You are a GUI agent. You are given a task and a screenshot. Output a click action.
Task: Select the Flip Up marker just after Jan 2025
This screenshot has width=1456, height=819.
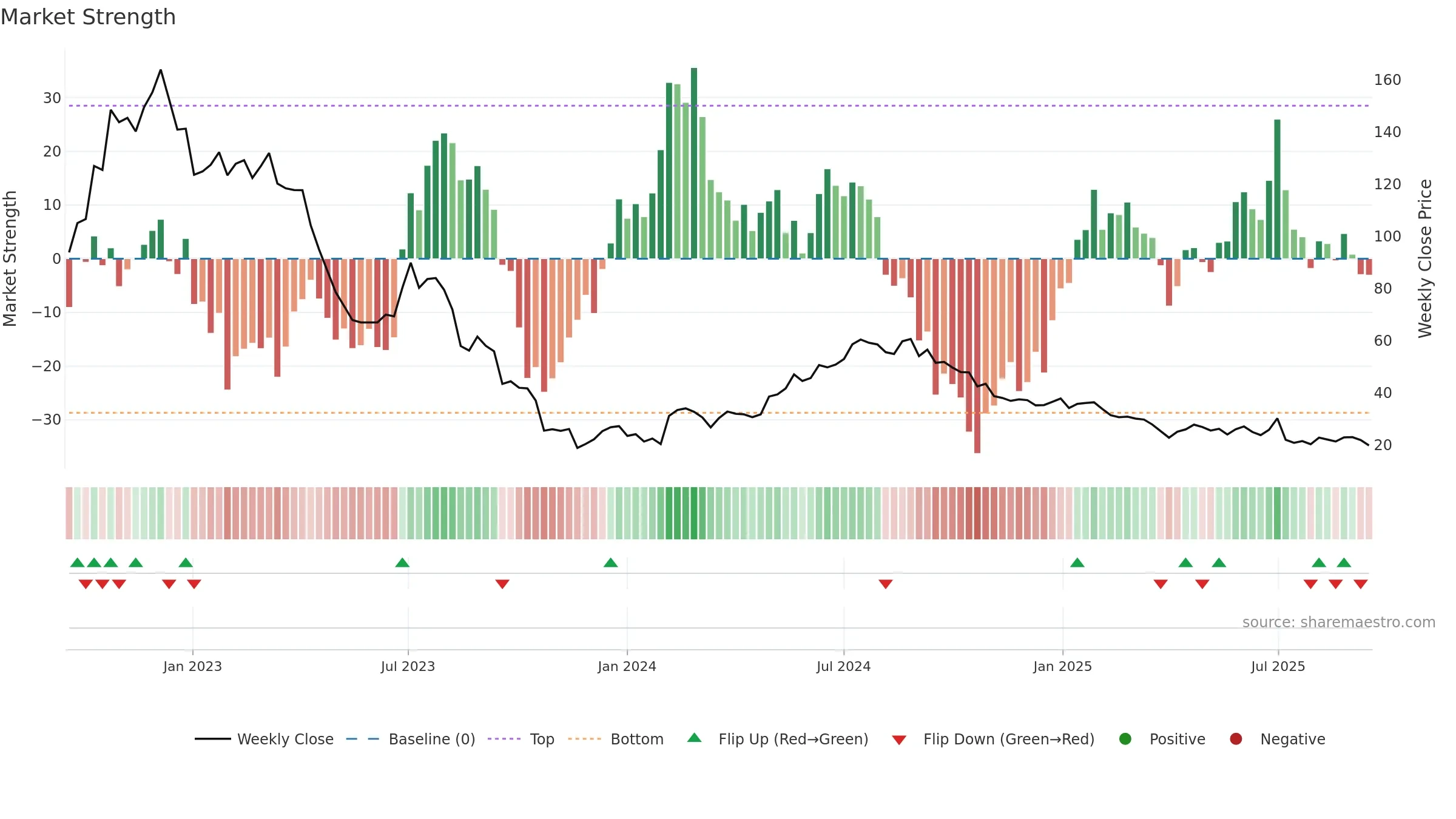click(1077, 562)
